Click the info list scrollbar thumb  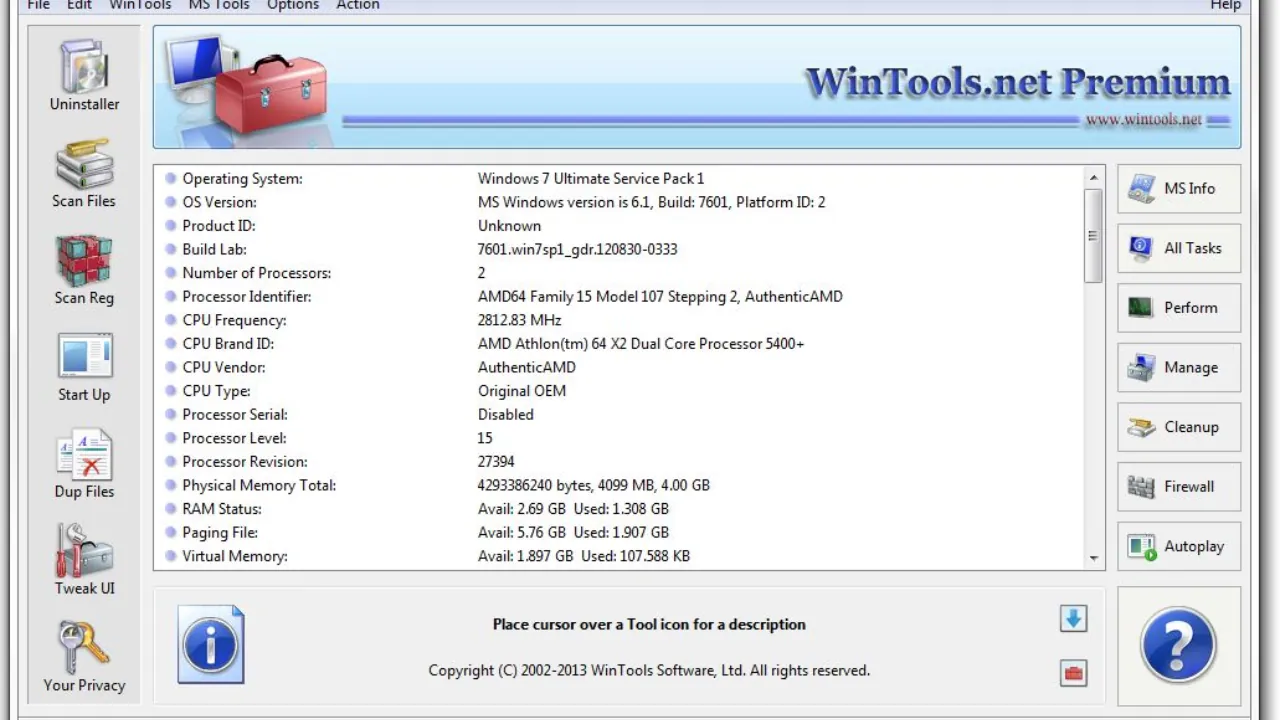(1094, 236)
